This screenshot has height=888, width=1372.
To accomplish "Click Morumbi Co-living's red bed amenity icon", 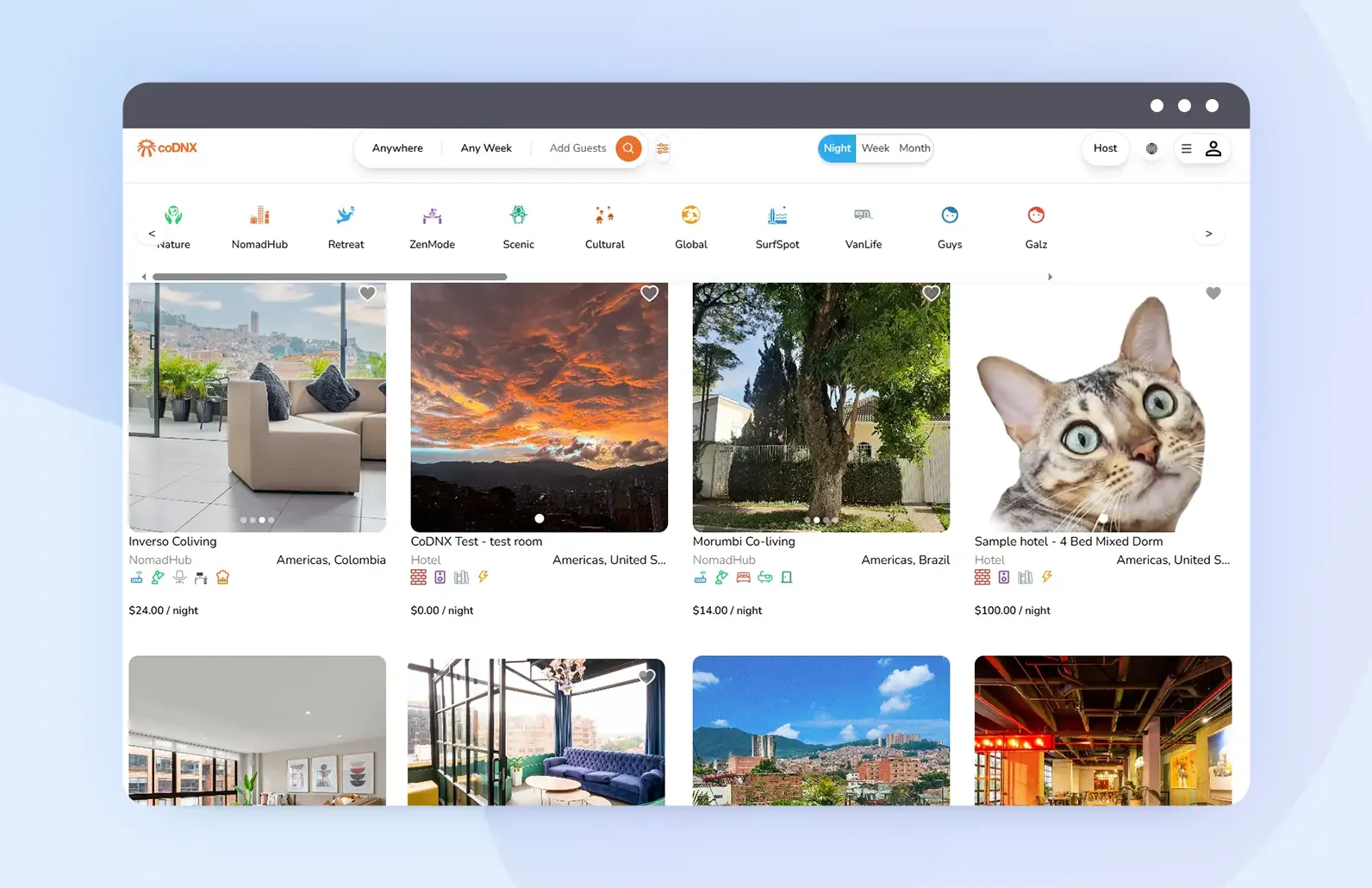I will [743, 578].
